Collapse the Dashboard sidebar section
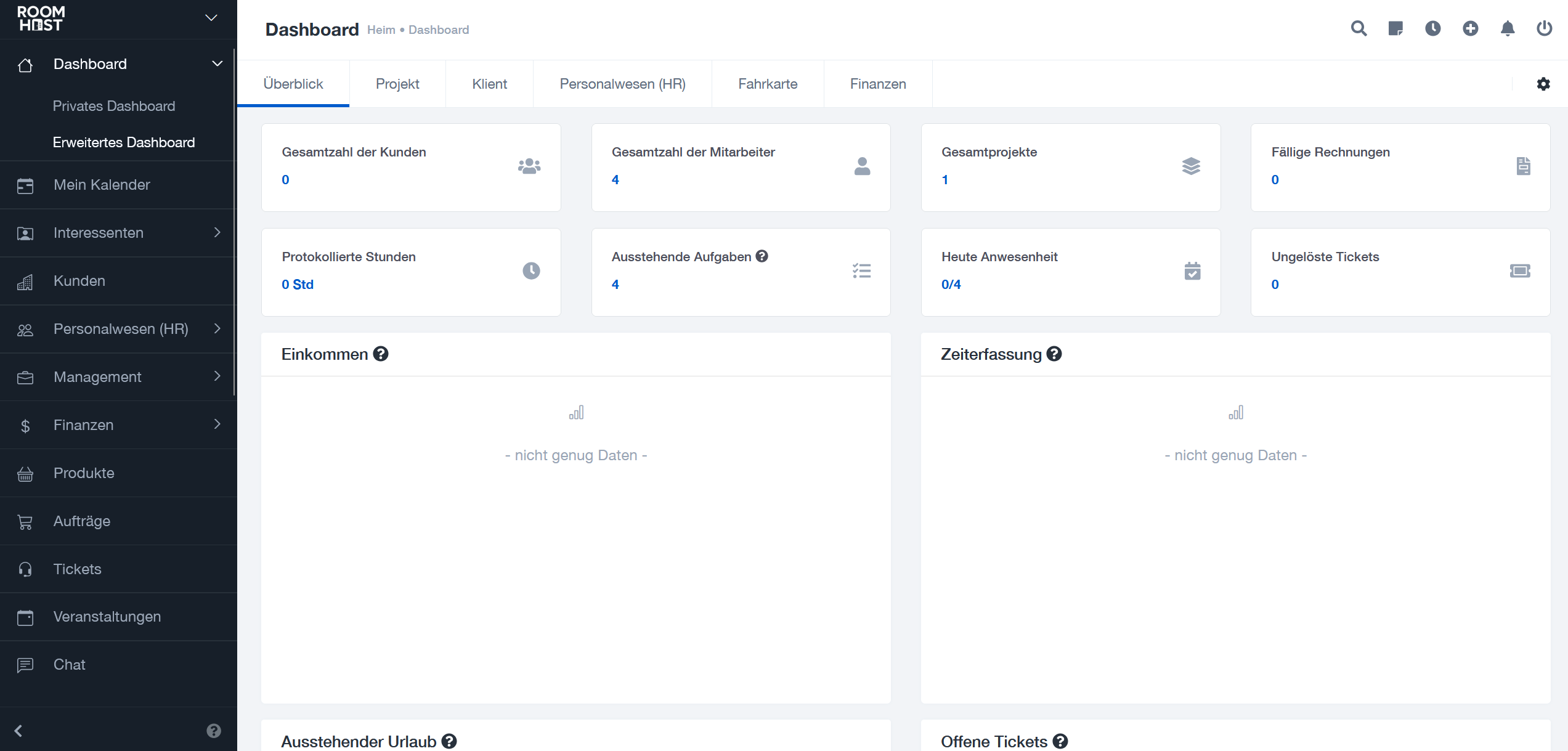The width and height of the screenshot is (1568, 751). click(217, 63)
